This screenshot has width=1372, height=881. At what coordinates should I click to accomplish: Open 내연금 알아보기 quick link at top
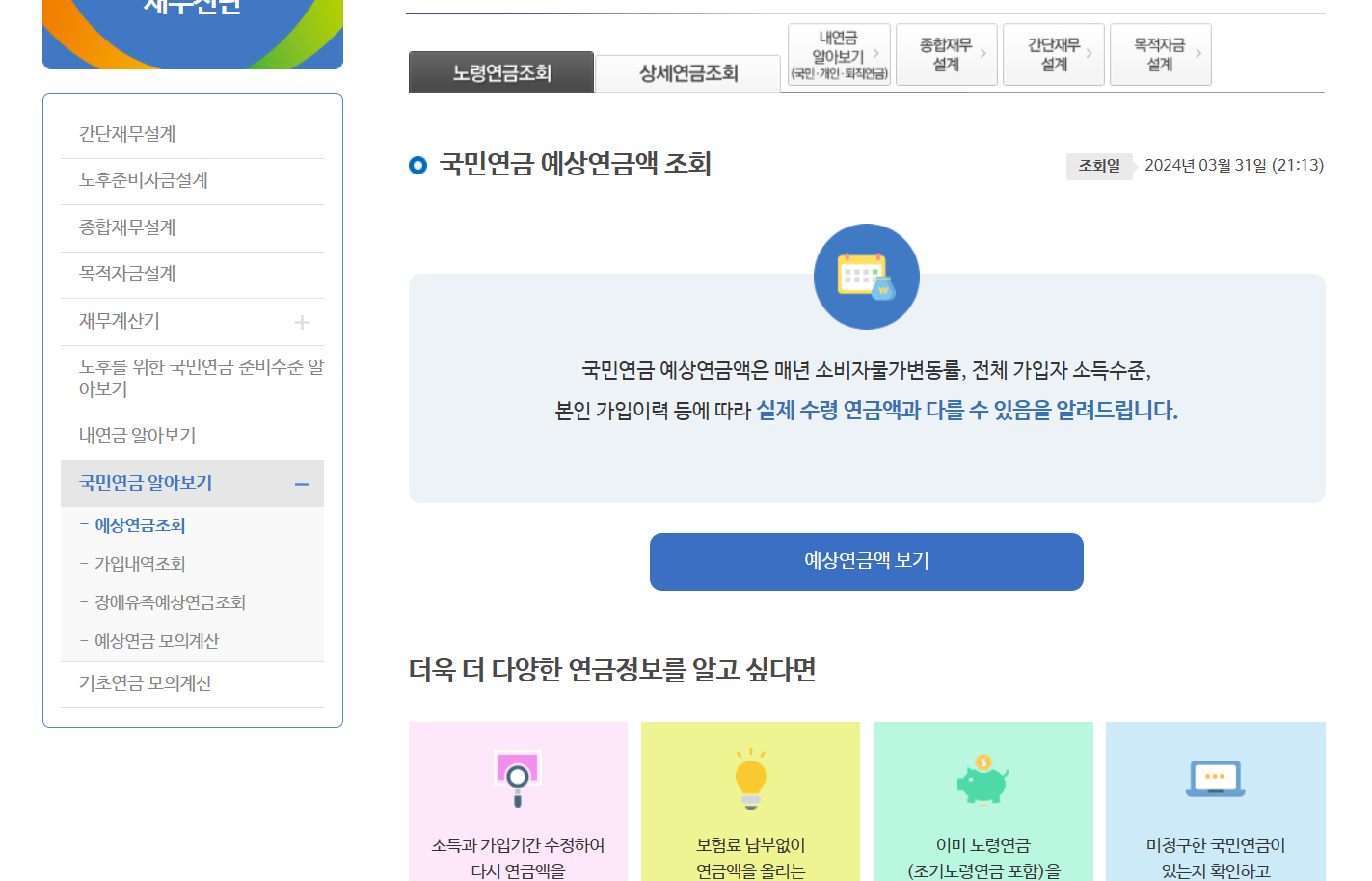pyautogui.click(x=839, y=54)
